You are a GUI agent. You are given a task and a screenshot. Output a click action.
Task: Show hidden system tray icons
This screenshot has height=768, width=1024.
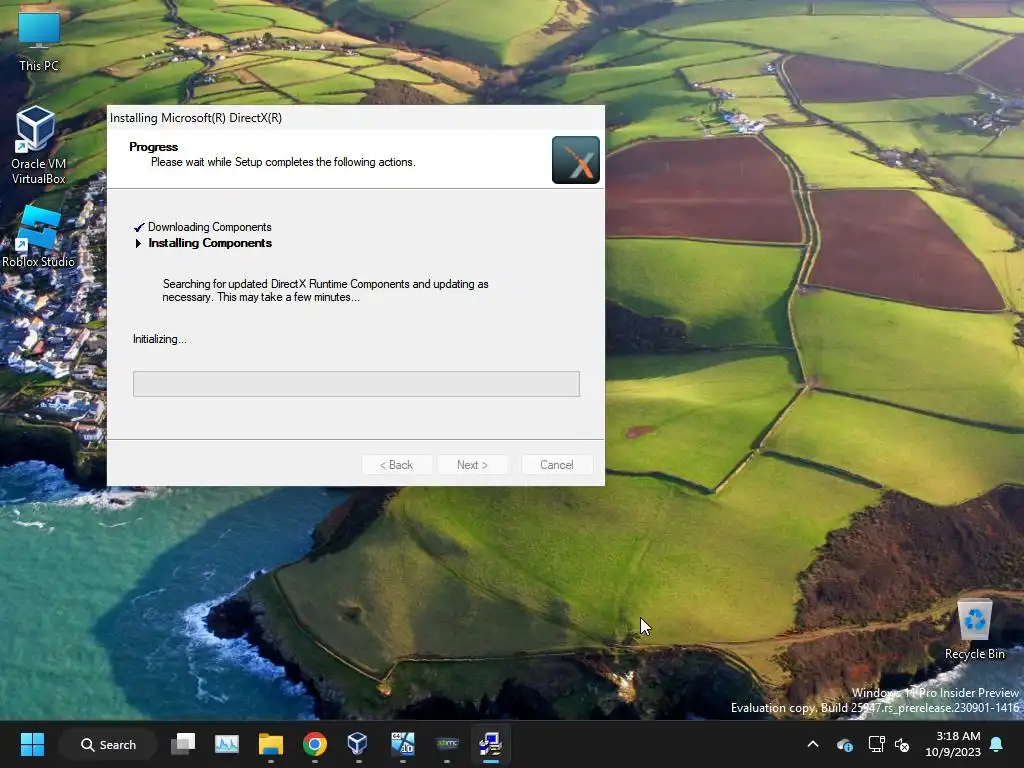pyautogui.click(x=813, y=744)
